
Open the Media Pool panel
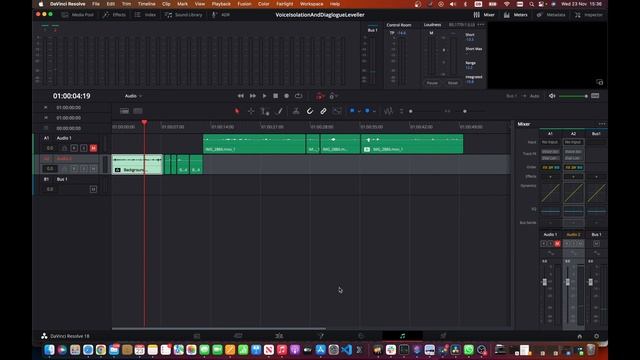tap(78, 15)
